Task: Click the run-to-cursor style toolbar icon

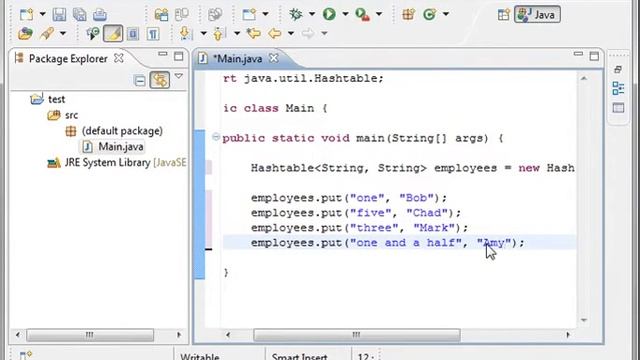Action: tap(93, 33)
